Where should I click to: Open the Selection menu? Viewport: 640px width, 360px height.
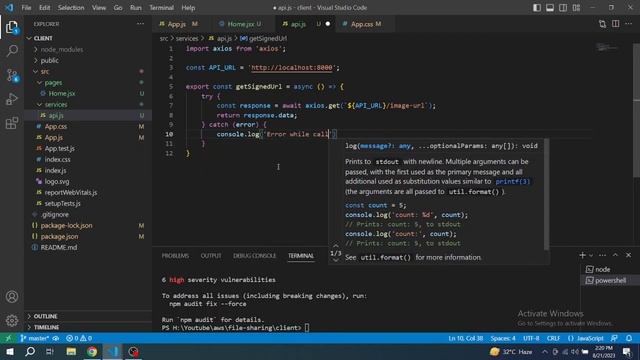click(x=71, y=8)
